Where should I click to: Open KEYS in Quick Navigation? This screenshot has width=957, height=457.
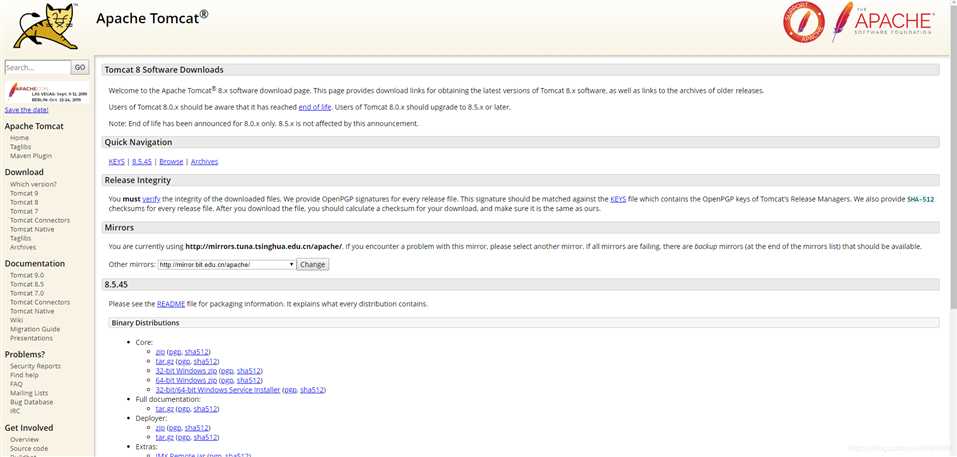[x=117, y=162]
